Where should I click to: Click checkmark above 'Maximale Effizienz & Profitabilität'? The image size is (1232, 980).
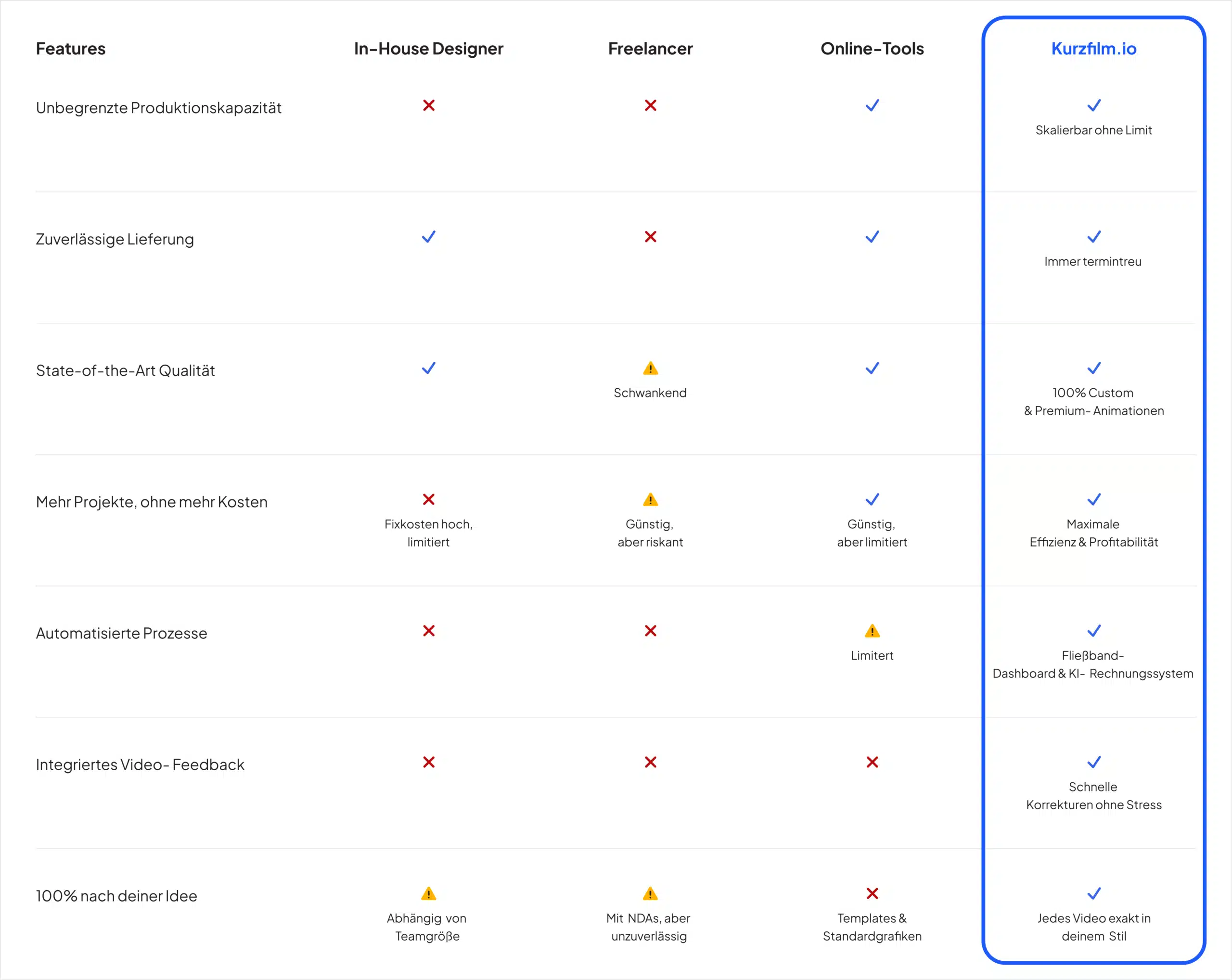tap(1094, 499)
